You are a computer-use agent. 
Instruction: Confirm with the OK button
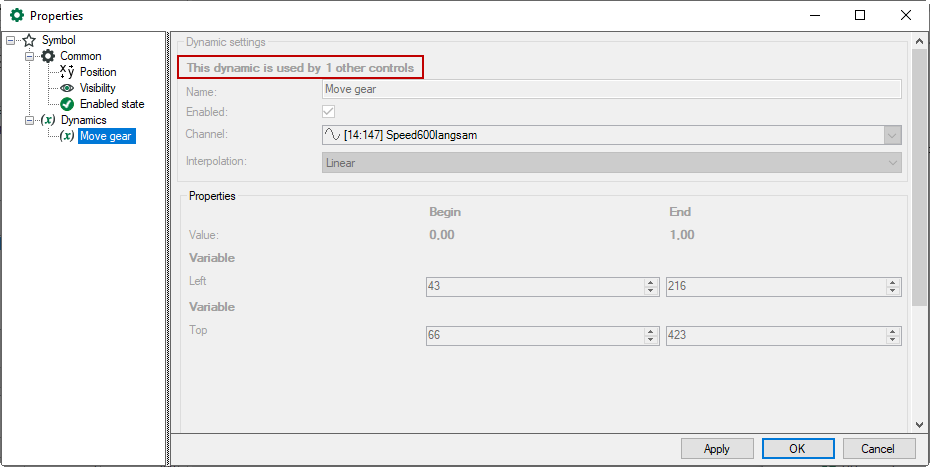click(798, 449)
